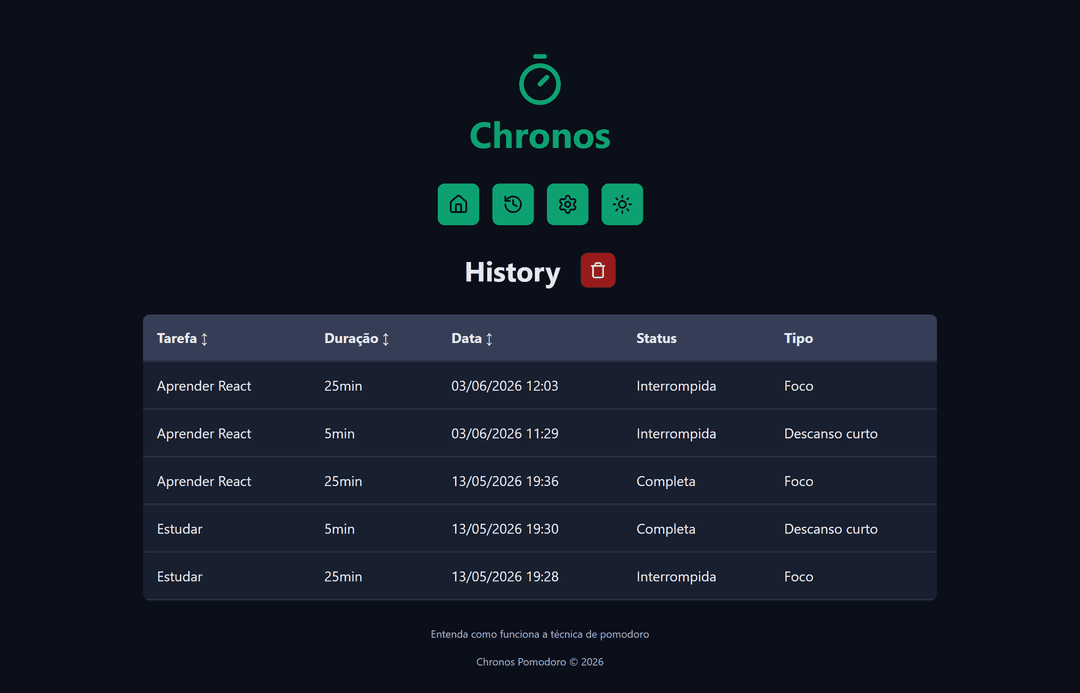Image resolution: width=1080 pixels, height=693 pixels.
Task: Select the date cell 03/06/2026 11:29
Action: (x=505, y=433)
